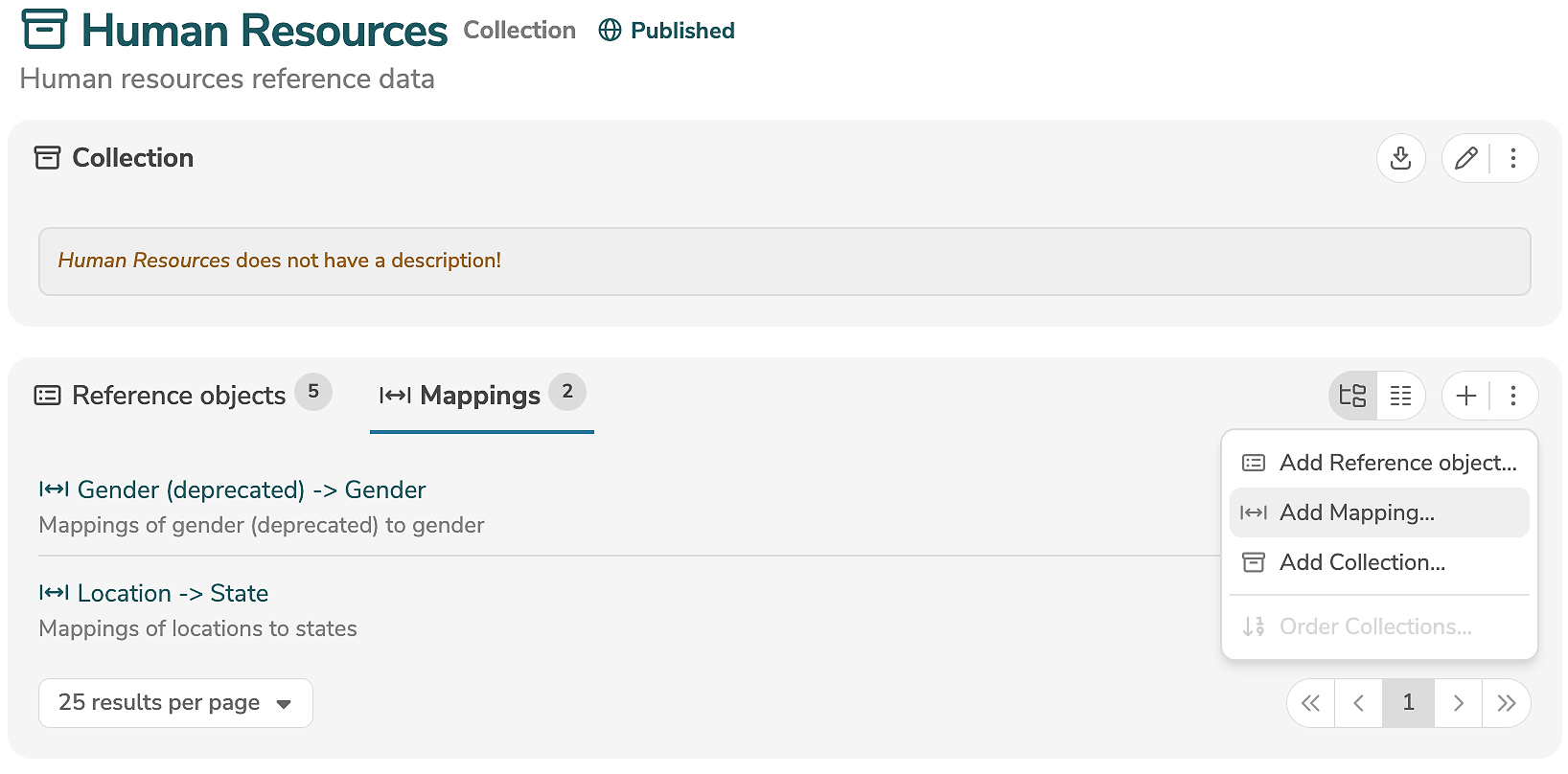
Task: Switch to tree view layout
Action: tap(1352, 396)
